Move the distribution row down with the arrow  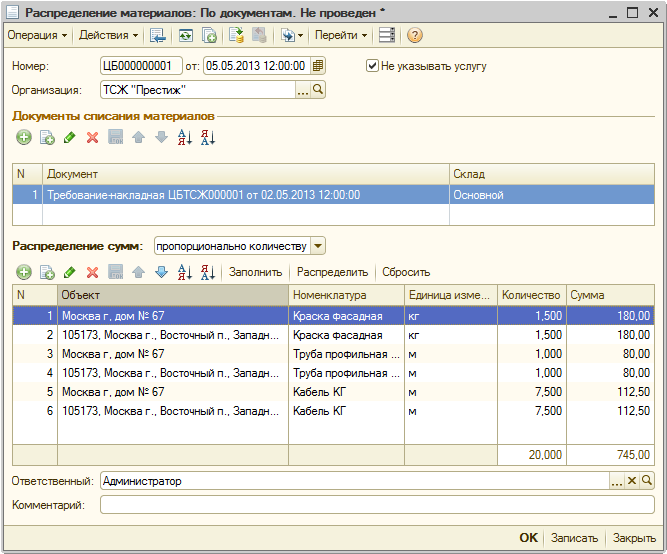[x=161, y=272]
